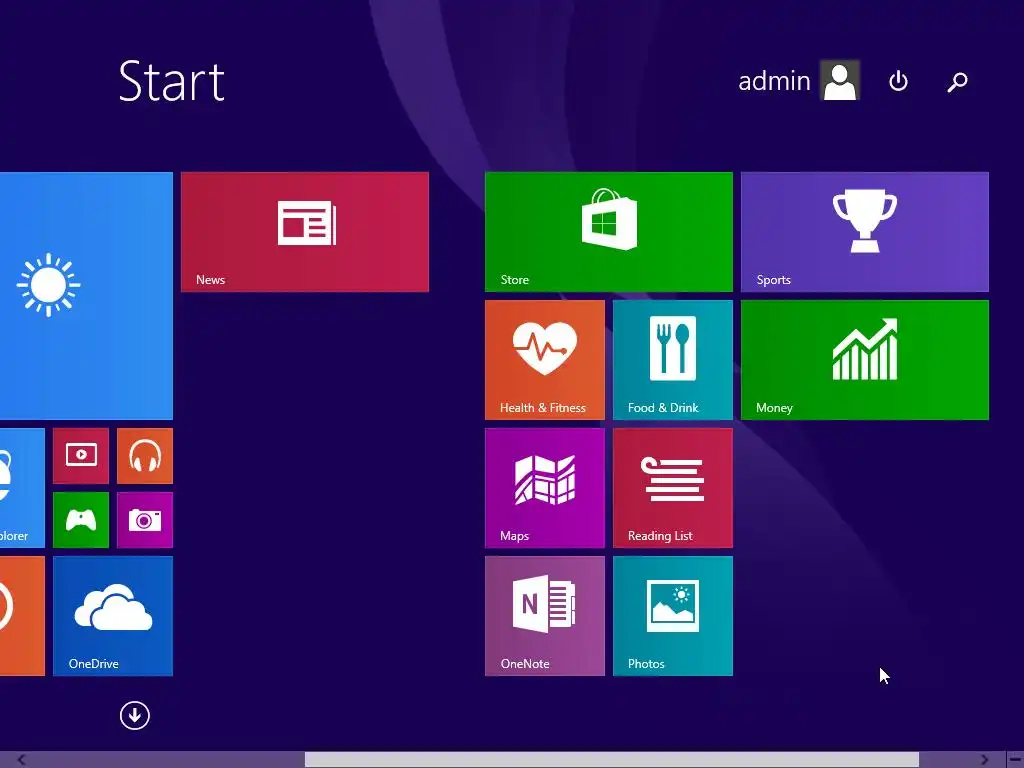The height and width of the screenshot is (768, 1024).
Task: Click the admin user account picture
Action: (840, 80)
